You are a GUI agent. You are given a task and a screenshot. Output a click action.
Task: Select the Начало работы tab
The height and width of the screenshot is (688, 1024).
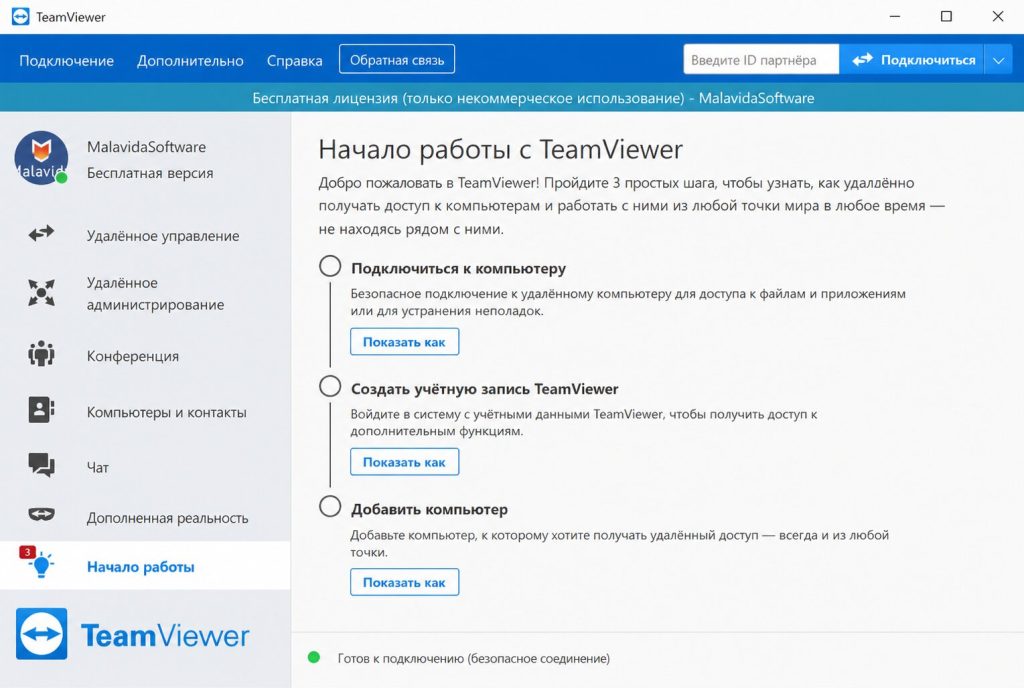coord(145,565)
